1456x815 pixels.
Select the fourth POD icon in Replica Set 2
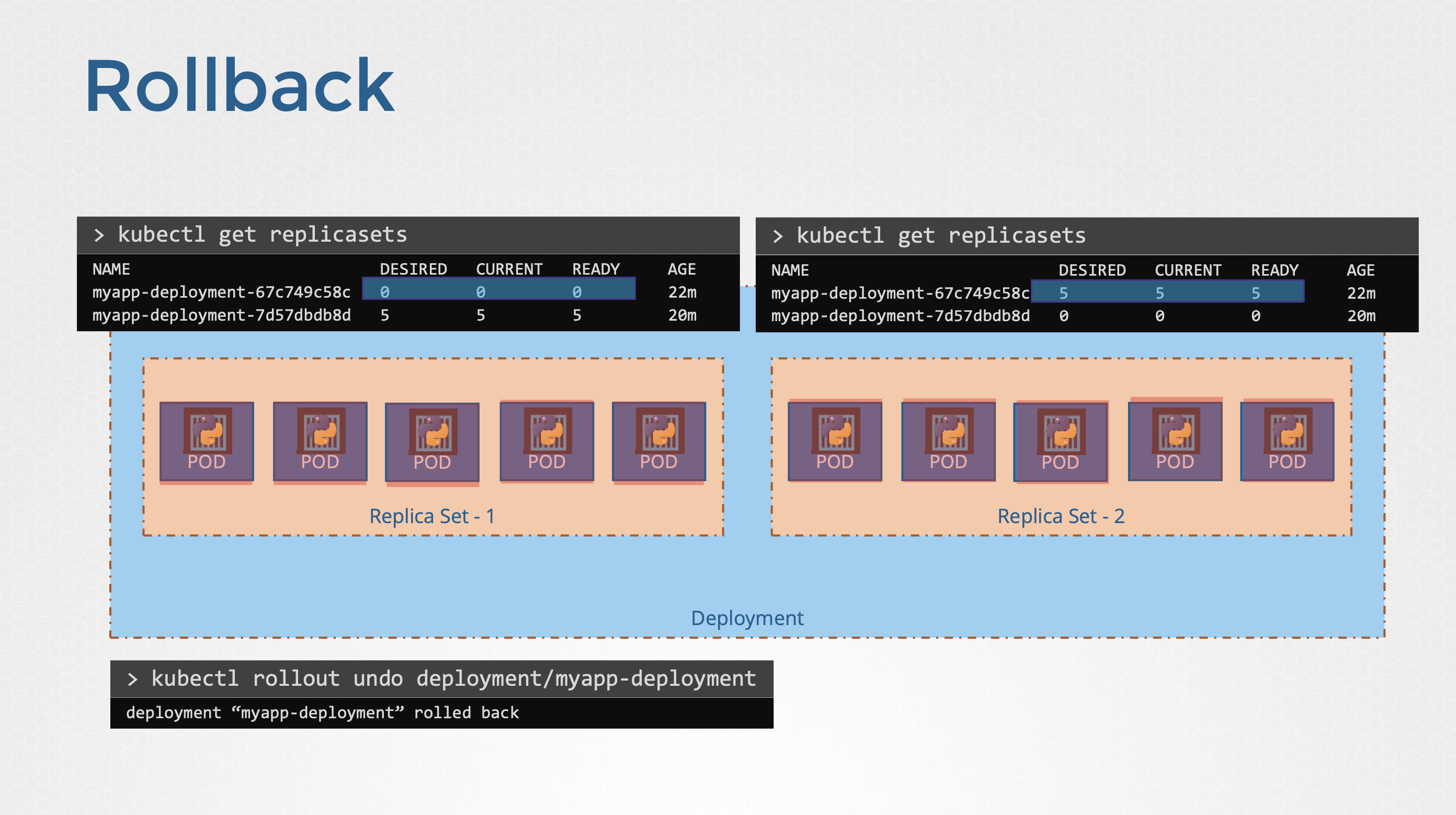pos(1174,443)
